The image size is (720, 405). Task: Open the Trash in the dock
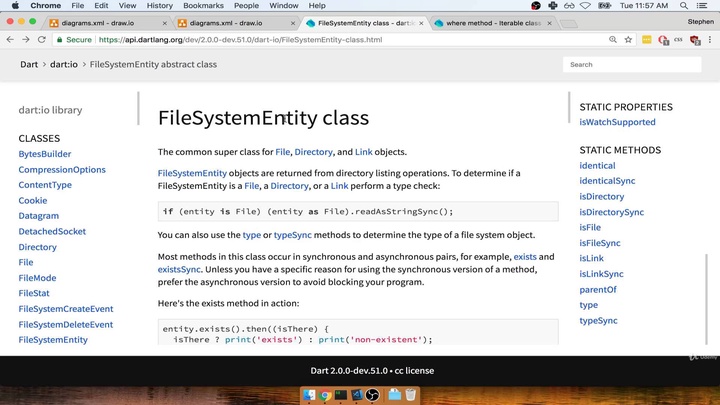pyautogui.click(x=411, y=395)
